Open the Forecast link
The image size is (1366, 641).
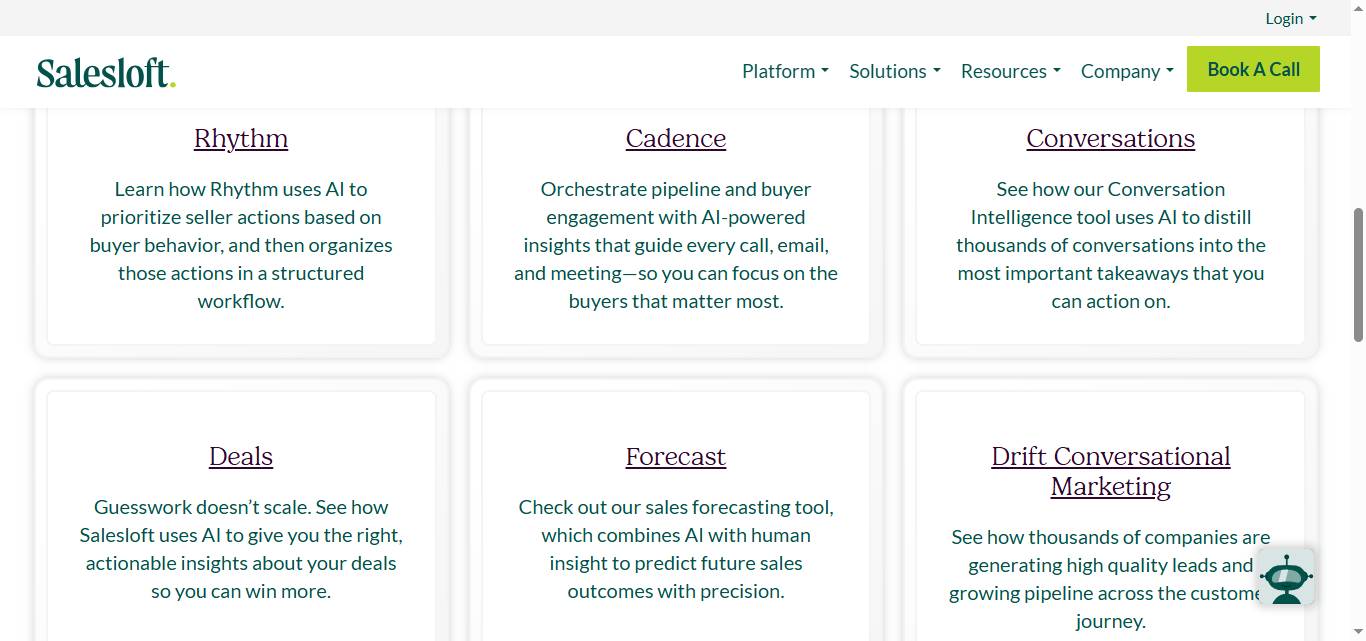pyautogui.click(x=675, y=456)
